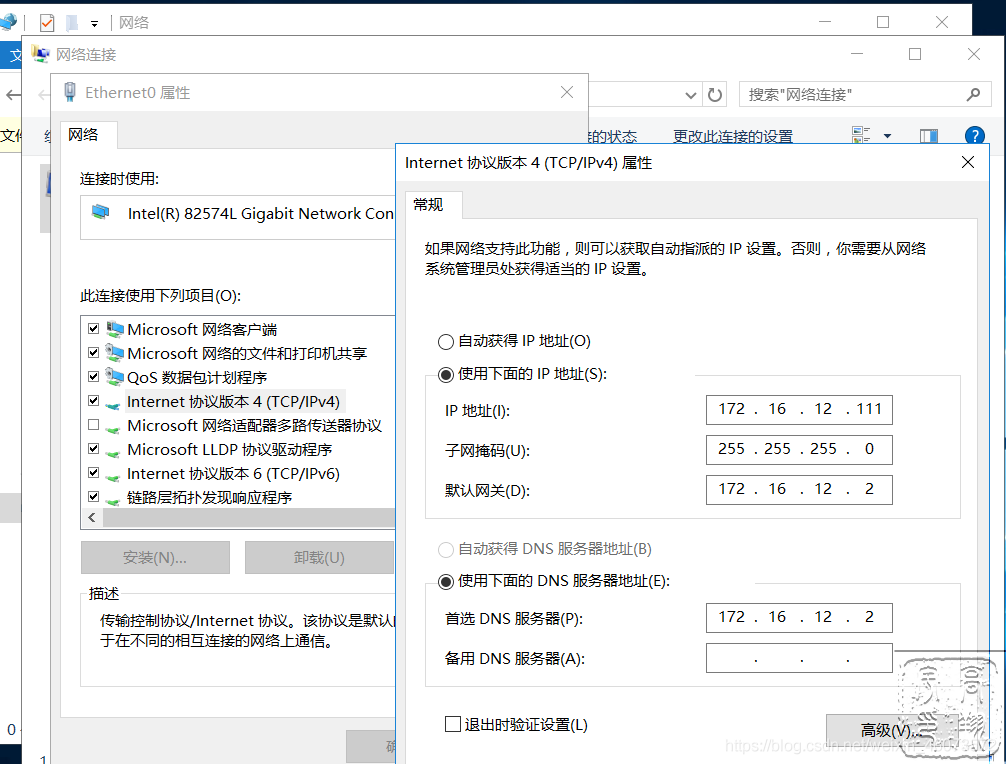Toggle QoS 数据包计划程序 checkbox
Image resolution: width=1006 pixels, height=764 pixels.
pos(94,377)
